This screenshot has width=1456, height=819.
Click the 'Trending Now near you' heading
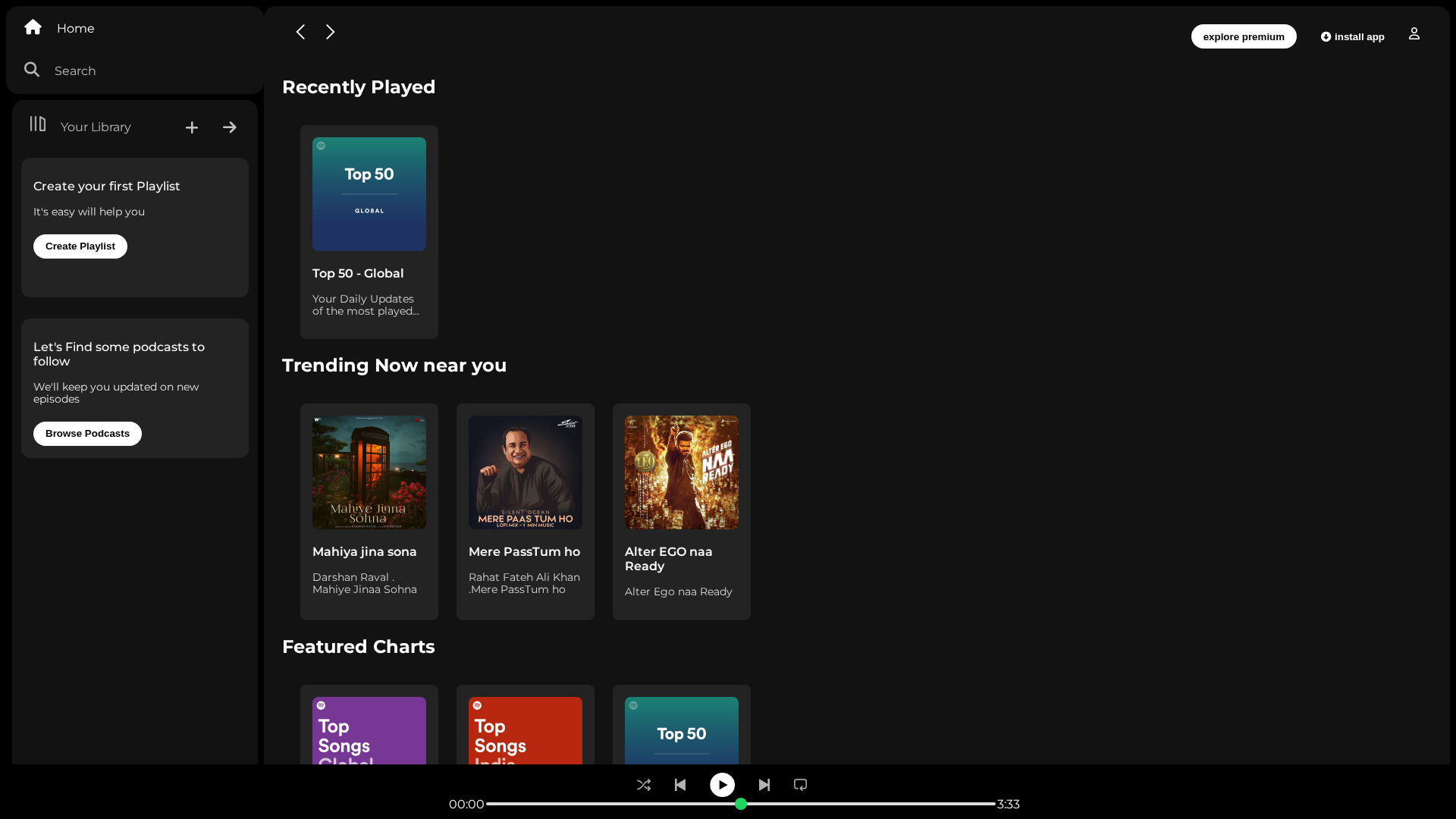click(394, 366)
